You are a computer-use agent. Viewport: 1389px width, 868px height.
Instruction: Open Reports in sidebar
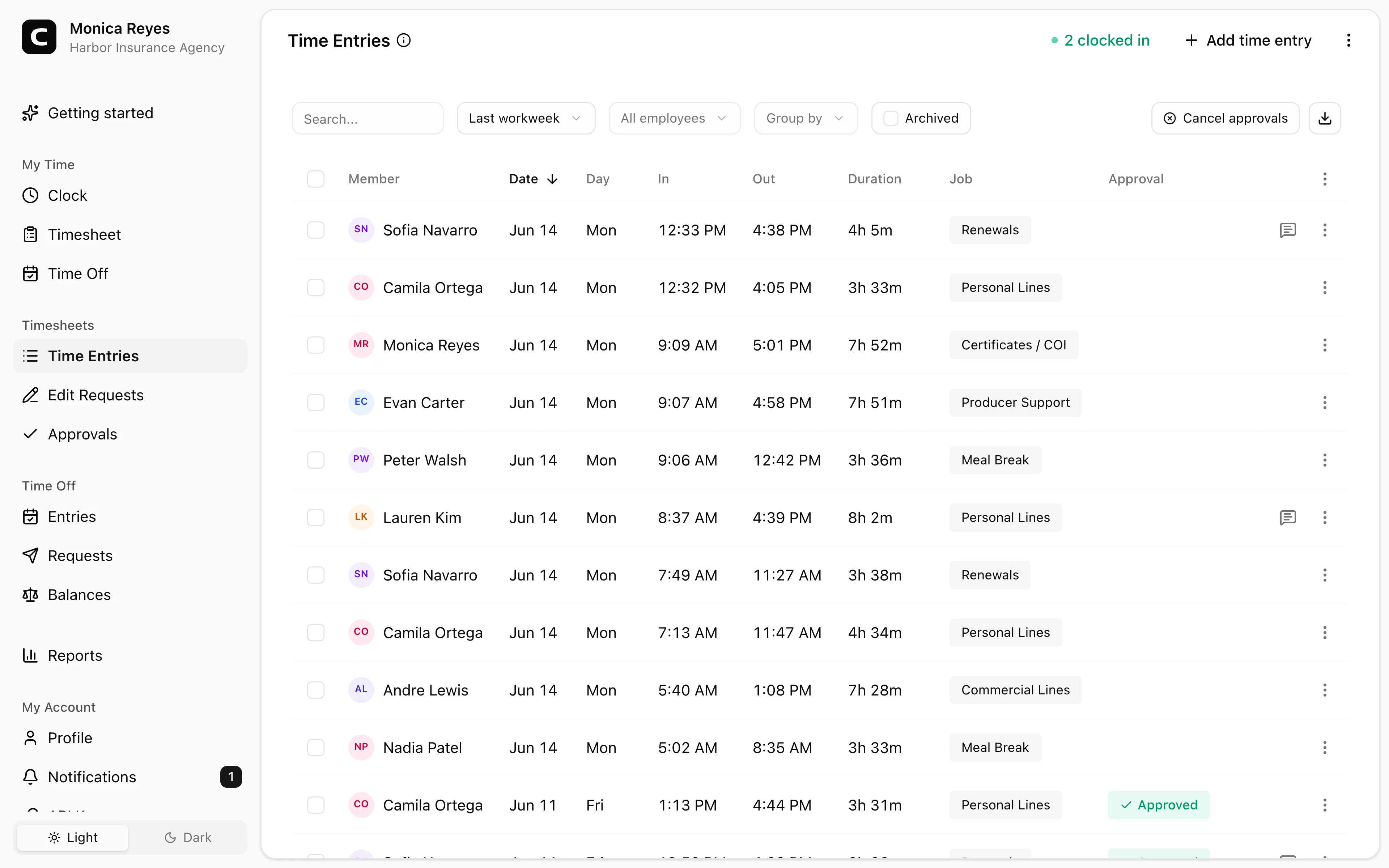coord(130,656)
